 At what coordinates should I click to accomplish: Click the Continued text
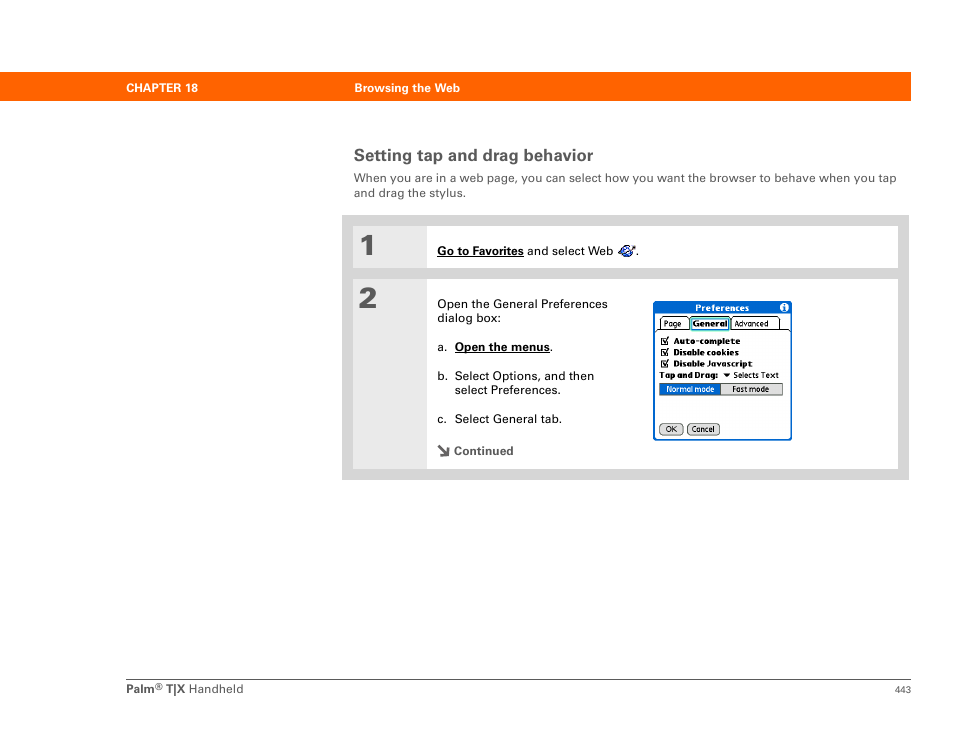(x=484, y=451)
